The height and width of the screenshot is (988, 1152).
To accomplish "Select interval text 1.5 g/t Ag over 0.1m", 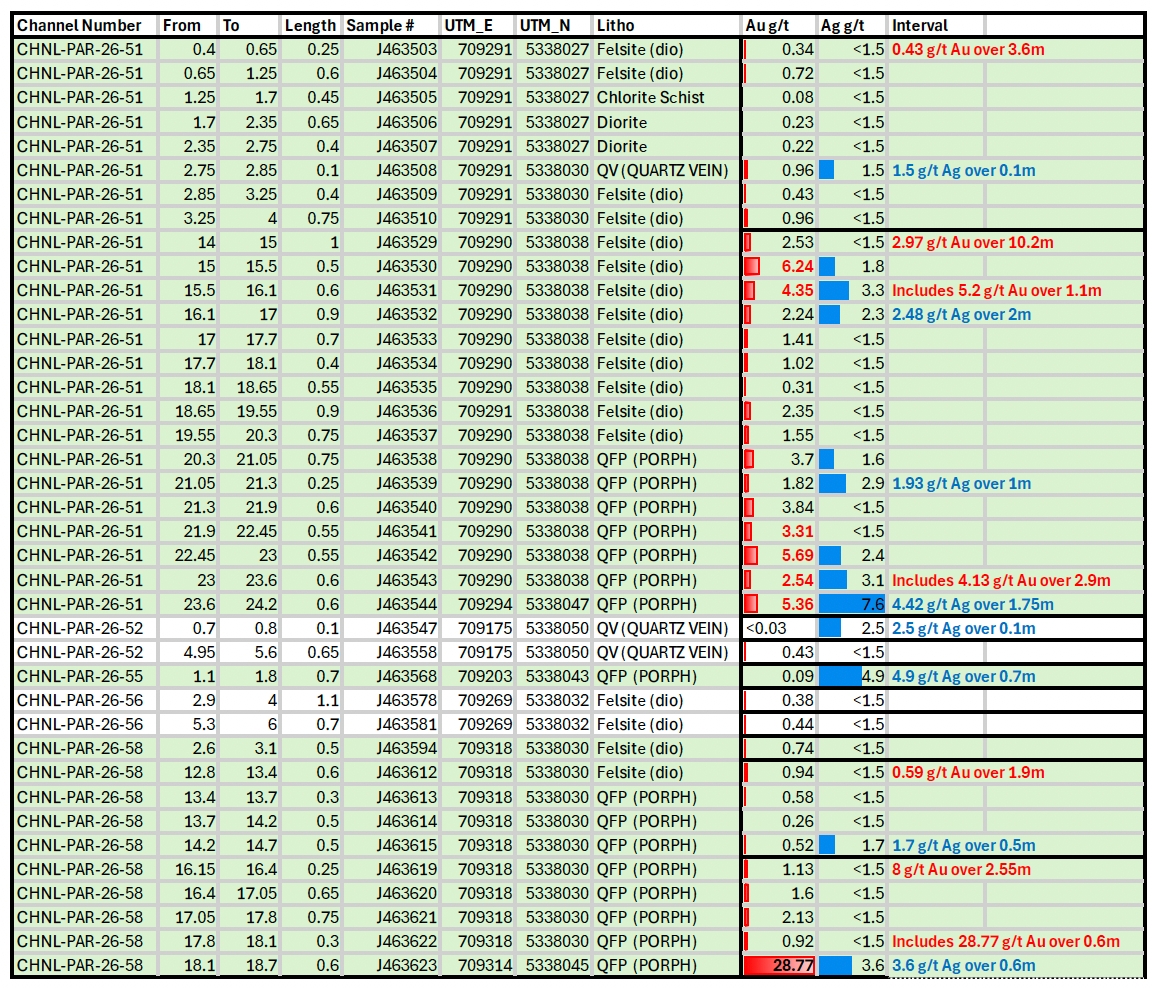I will click(x=963, y=170).
